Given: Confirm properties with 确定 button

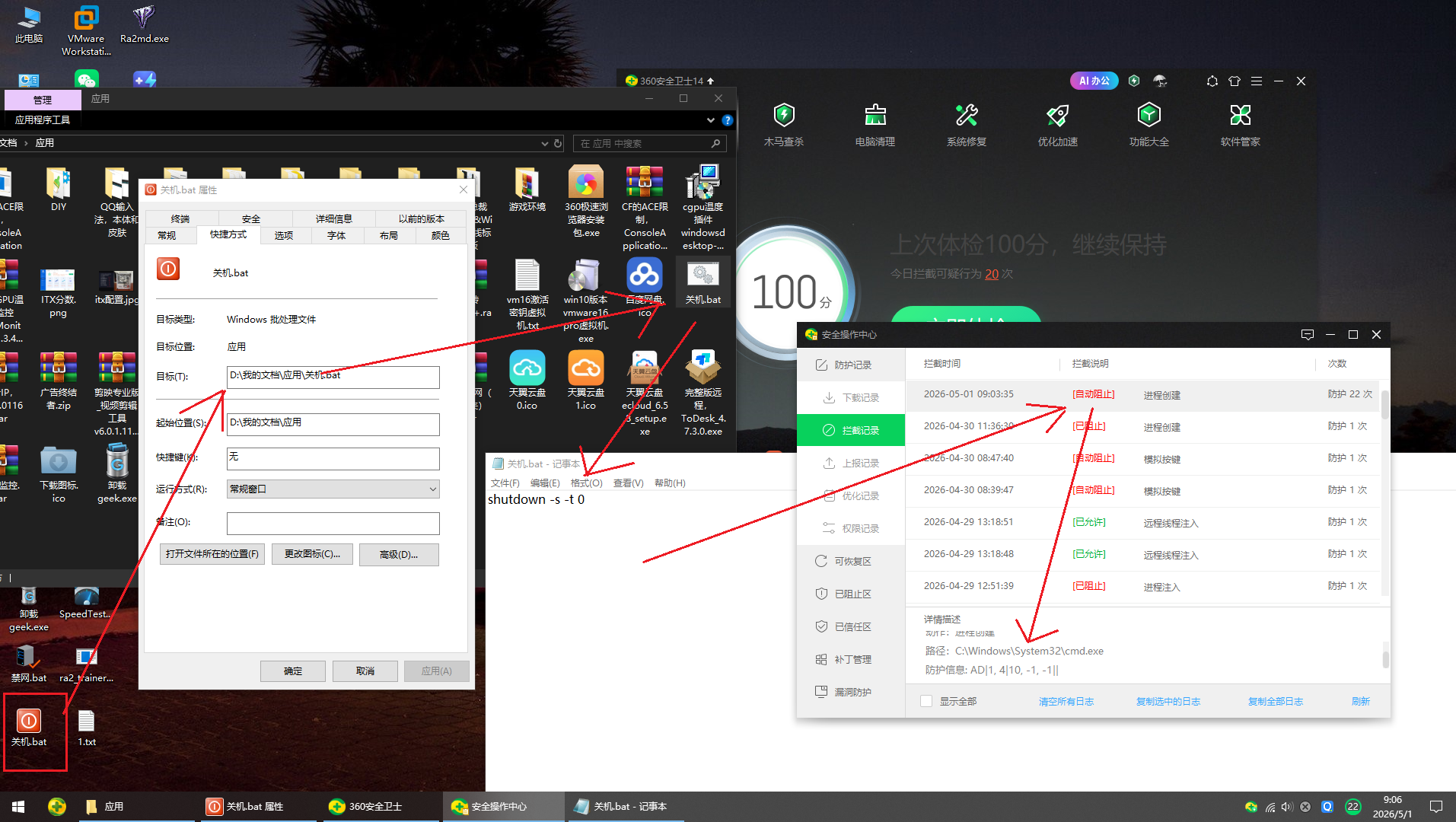Looking at the screenshot, I should click(293, 671).
